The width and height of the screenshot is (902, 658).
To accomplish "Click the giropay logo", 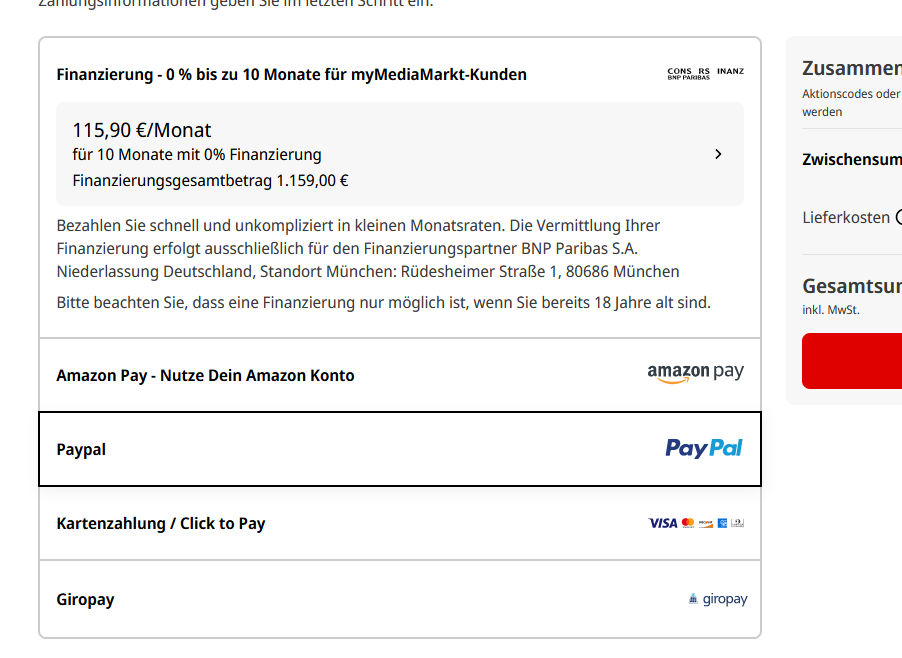I will 718,599.
